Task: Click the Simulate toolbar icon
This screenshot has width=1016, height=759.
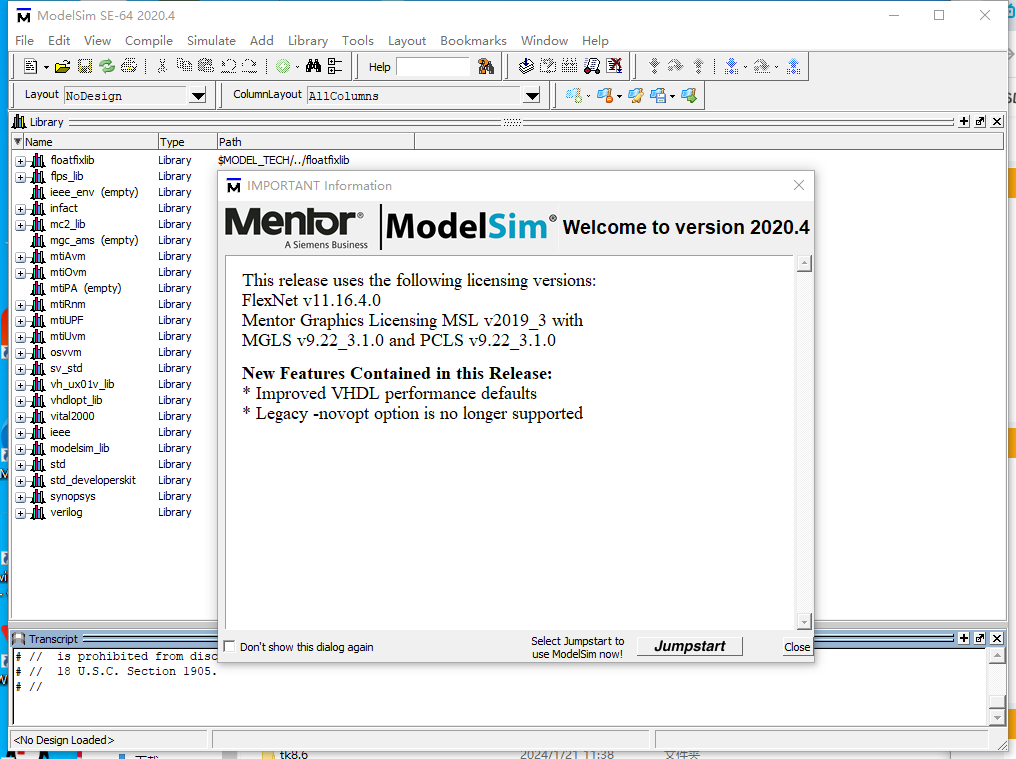Action: point(592,66)
